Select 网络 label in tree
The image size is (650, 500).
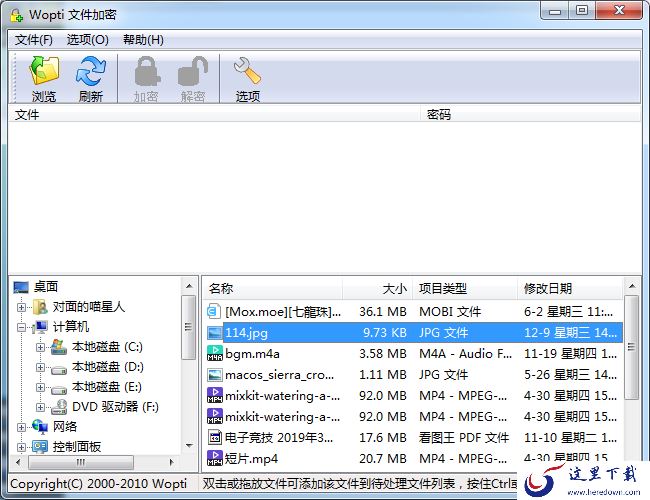click(65, 426)
